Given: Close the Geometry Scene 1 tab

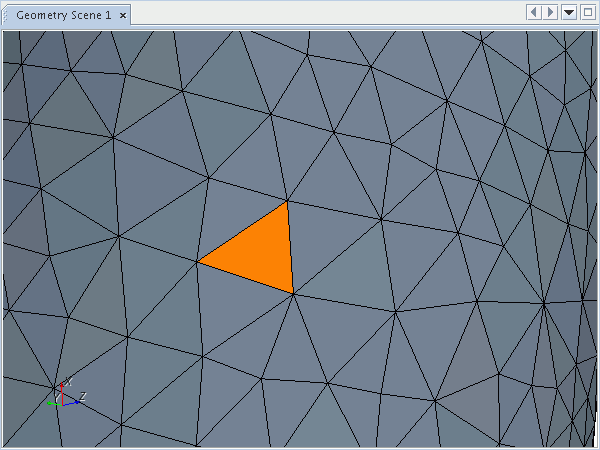Looking at the screenshot, I should click(122, 16).
